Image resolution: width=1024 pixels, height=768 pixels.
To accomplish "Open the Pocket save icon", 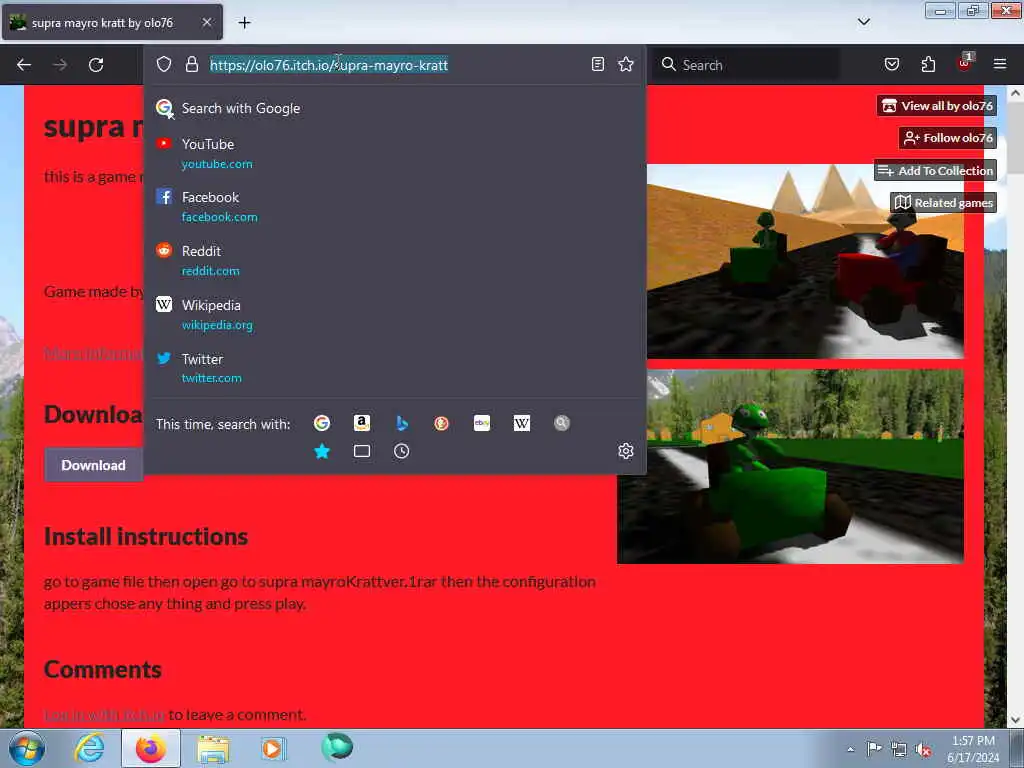I will click(891, 64).
